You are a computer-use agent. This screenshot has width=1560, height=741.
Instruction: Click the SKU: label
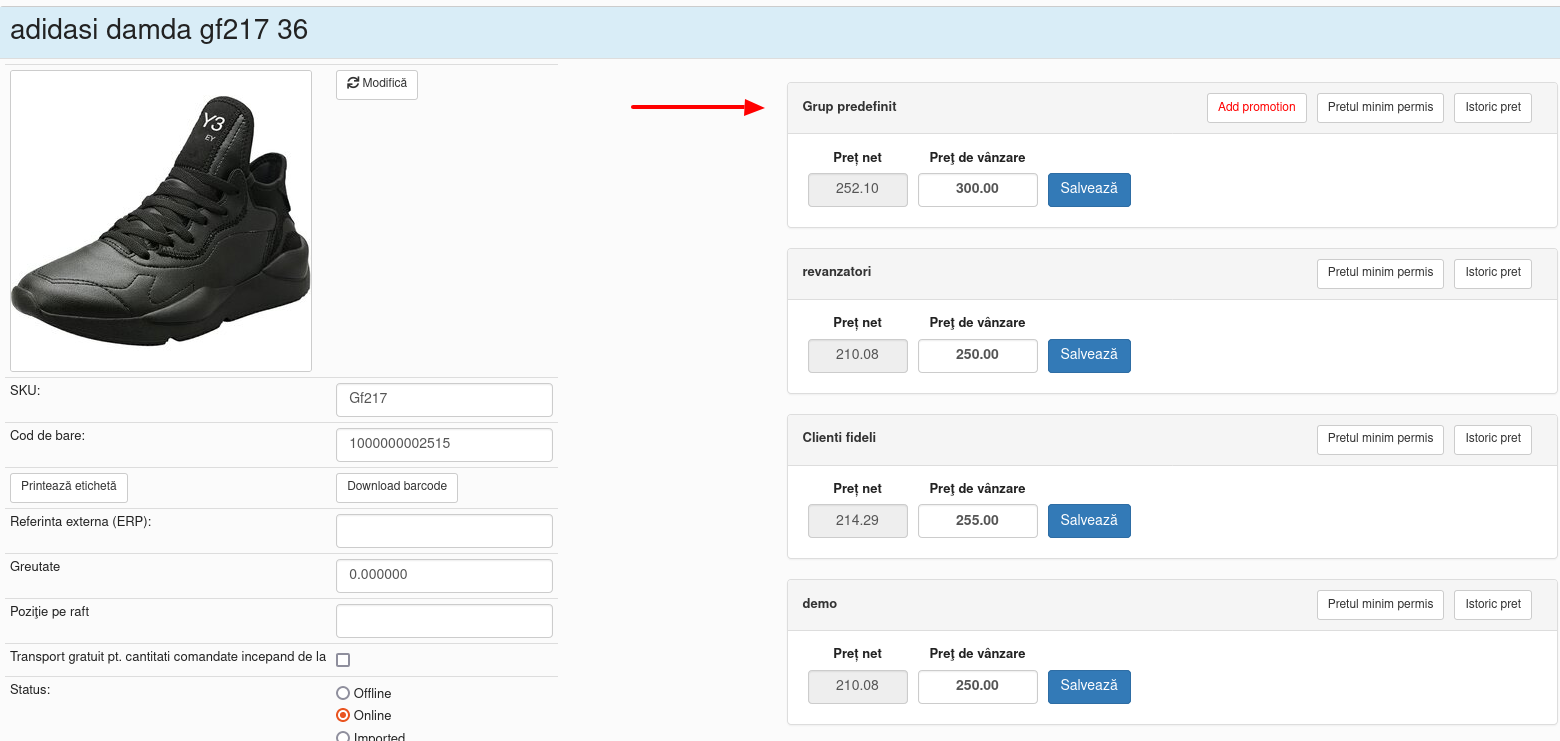pos(25,391)
